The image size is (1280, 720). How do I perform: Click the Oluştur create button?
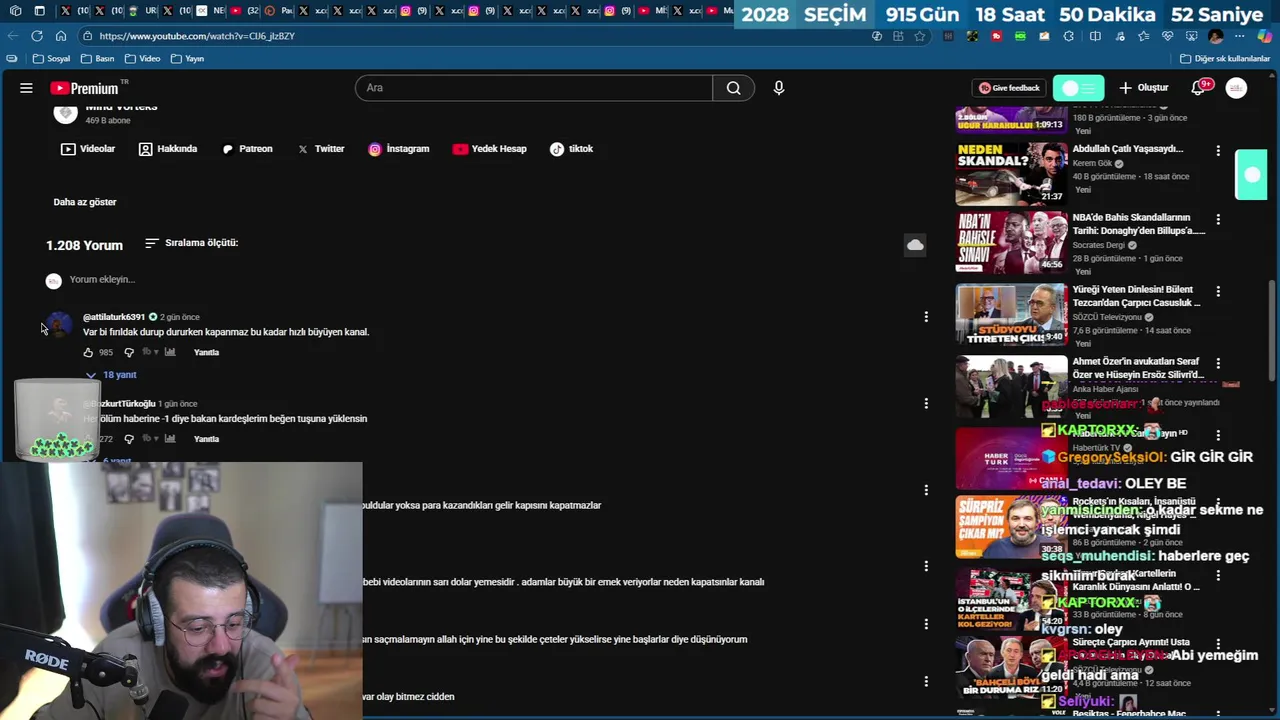click(1144, 88)
